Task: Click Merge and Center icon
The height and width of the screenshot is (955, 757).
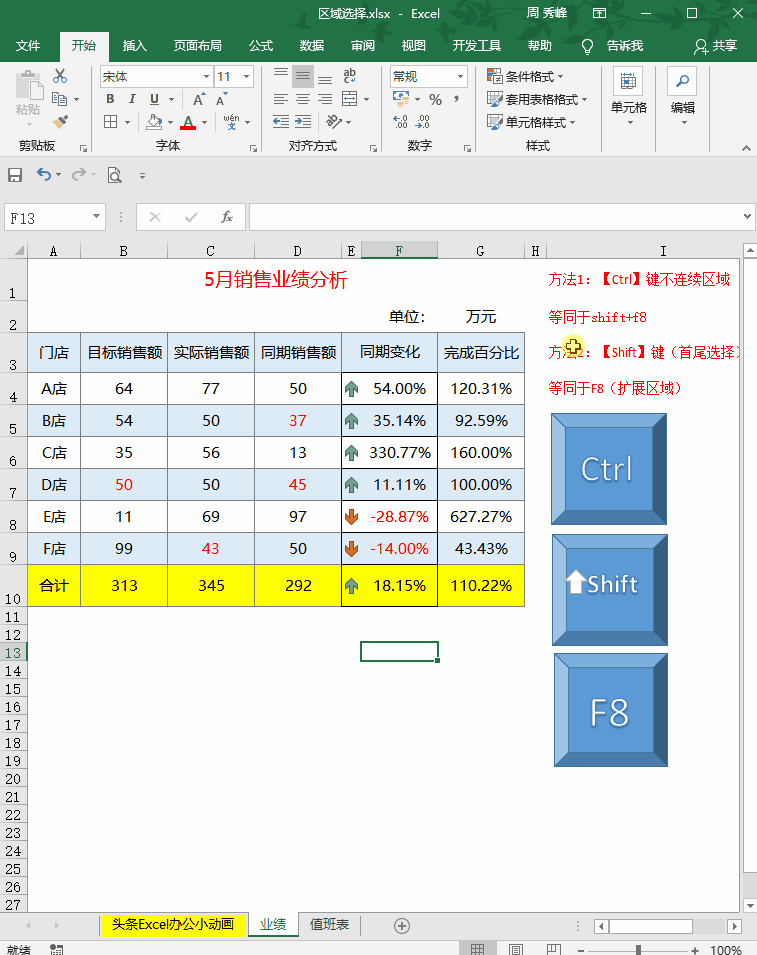Action: pyautogui.click(x=350, y=99)
